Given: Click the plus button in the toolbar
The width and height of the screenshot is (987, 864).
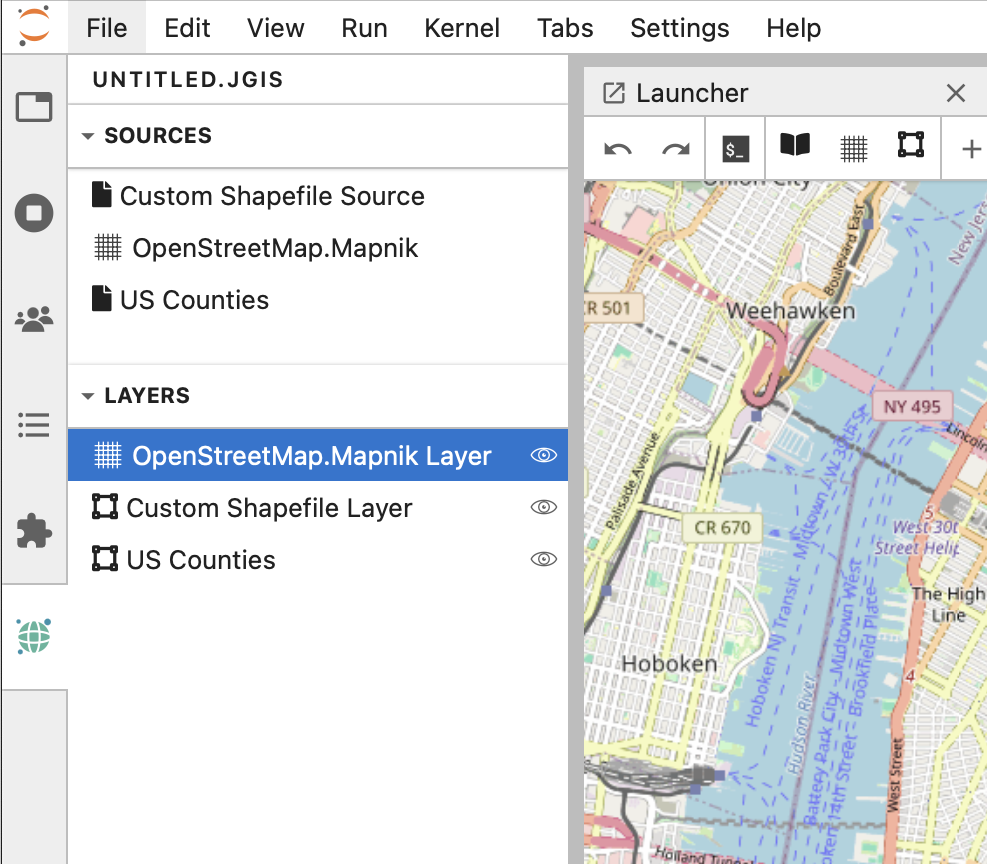Looking at the screenshot, I should point(970,149).
